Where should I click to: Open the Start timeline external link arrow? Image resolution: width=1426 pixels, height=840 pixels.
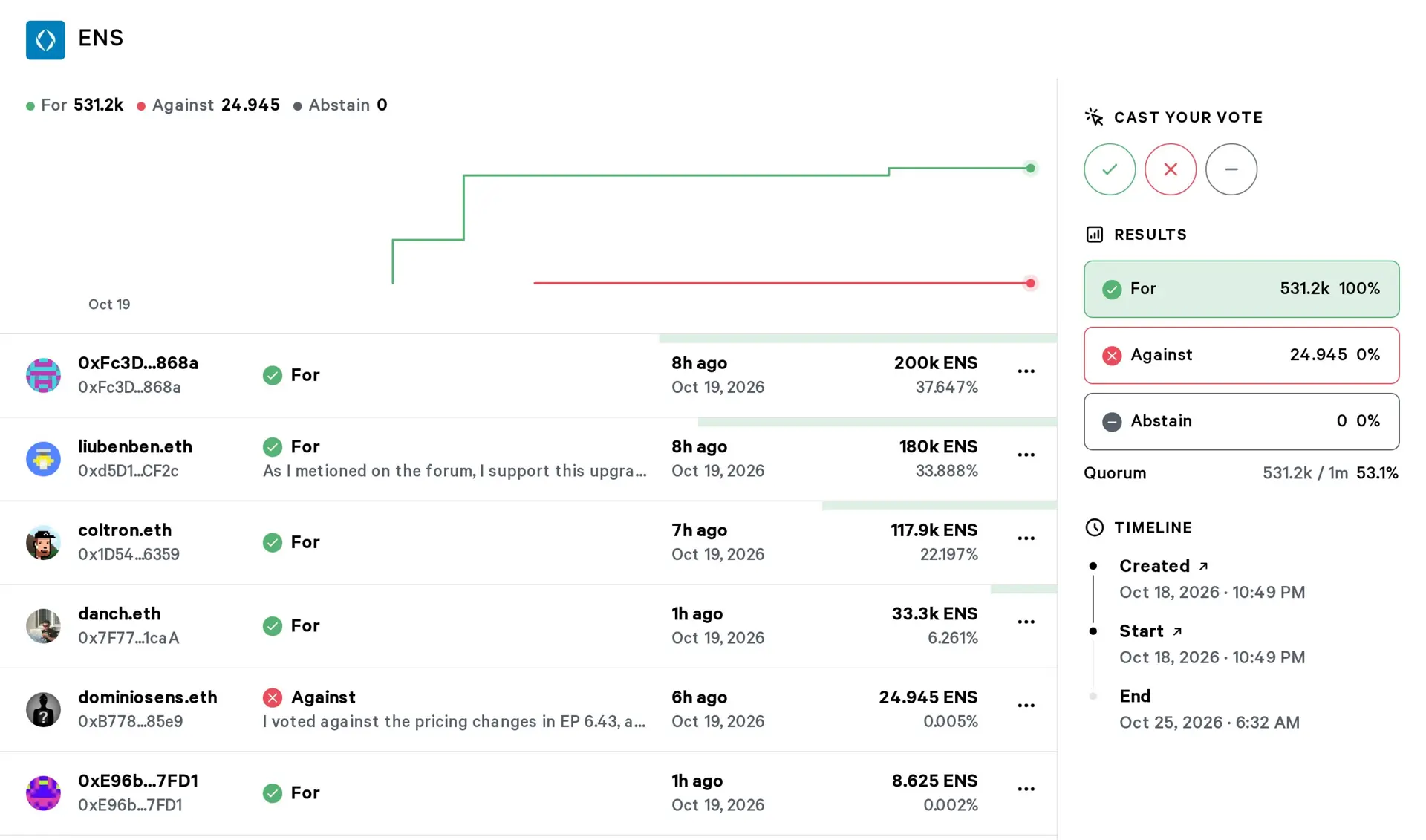coord(1177,631)
